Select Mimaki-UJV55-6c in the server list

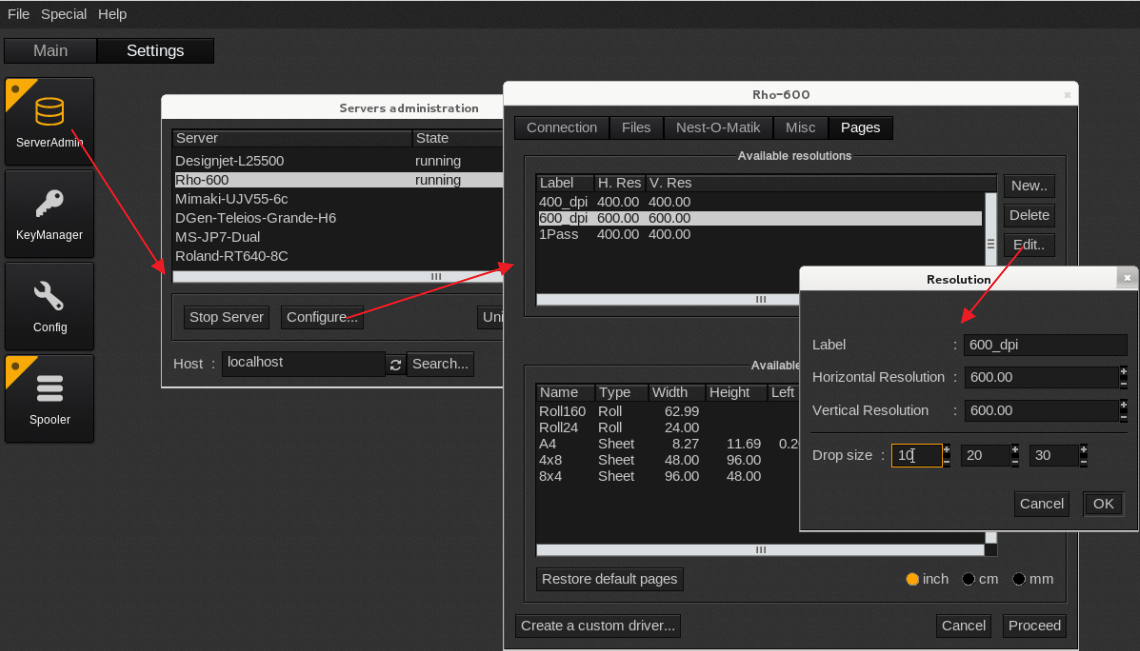tap(232, 199)
